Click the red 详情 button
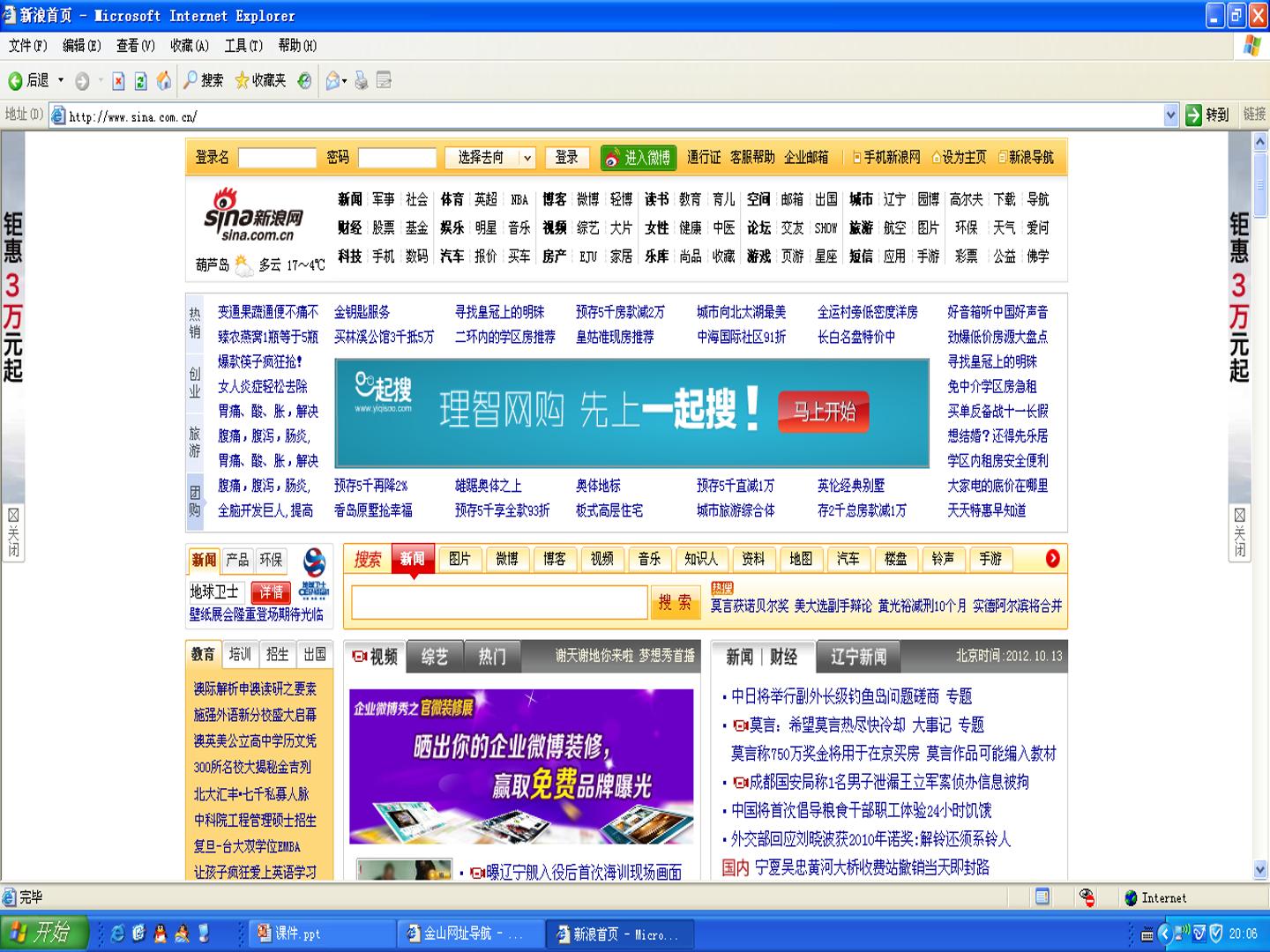This screenshot has width=1270, height=952. pyautogui.click(x=271, y=592)
